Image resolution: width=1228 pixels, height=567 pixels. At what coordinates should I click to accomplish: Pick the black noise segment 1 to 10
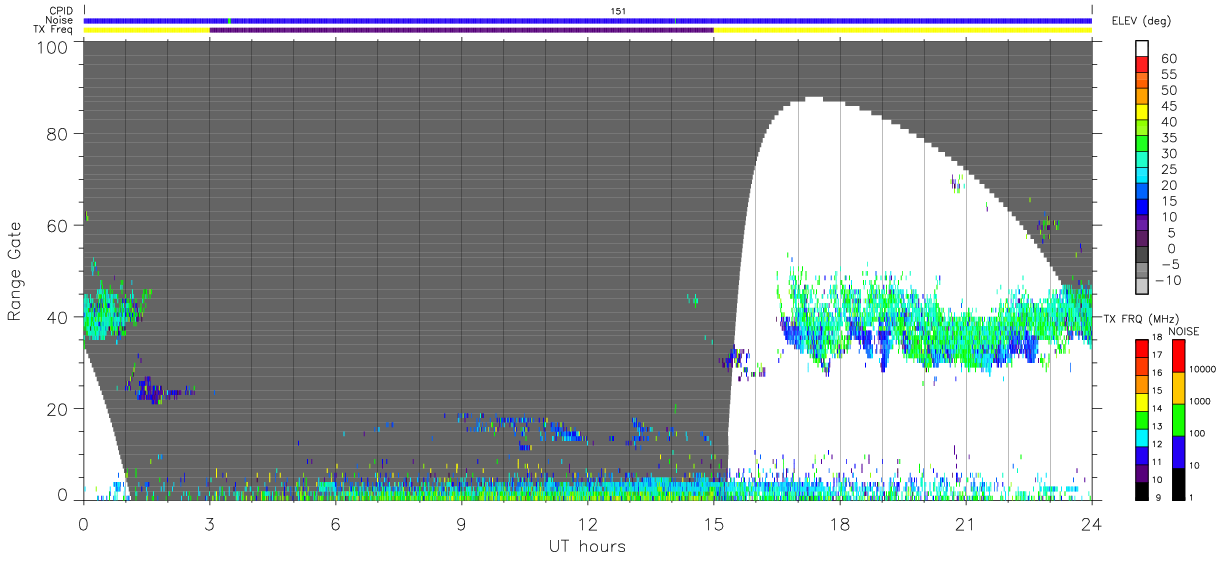point(1178,484)
